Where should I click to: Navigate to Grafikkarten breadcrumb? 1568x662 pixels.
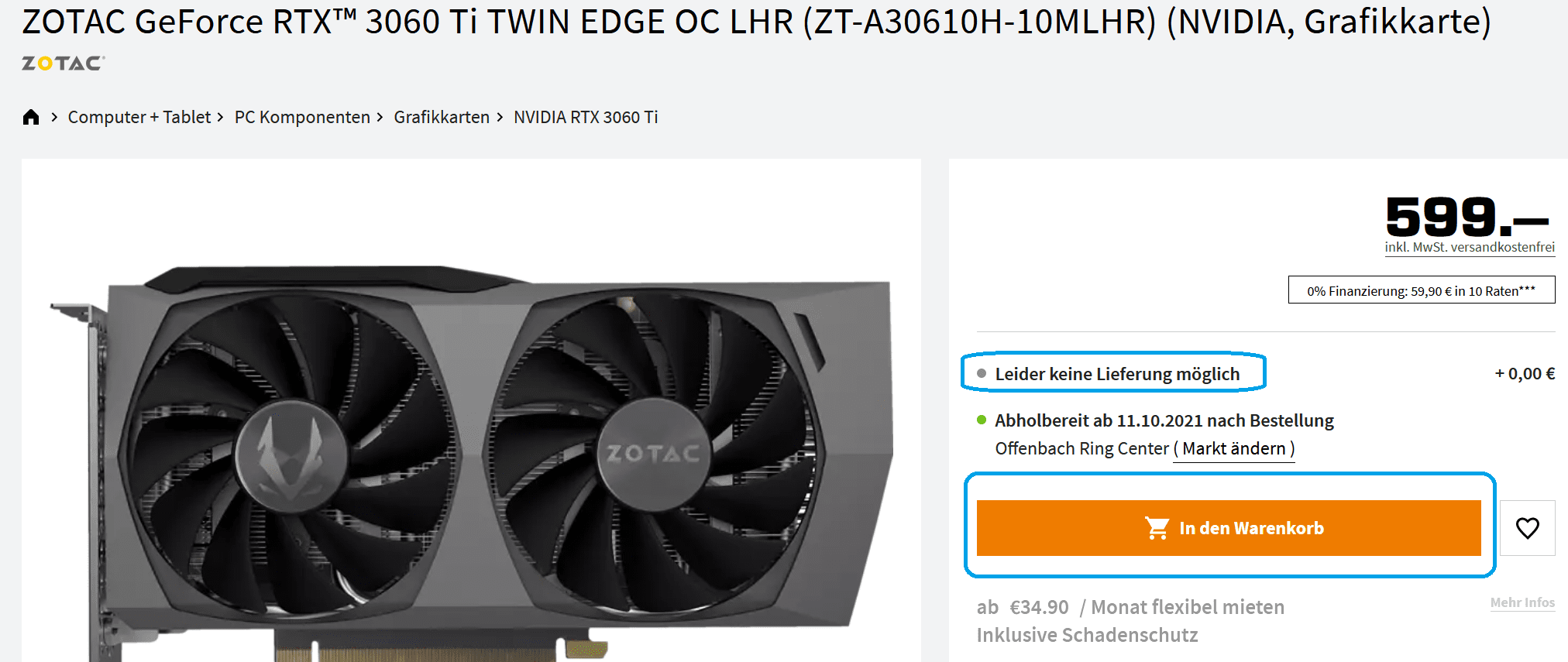(442, 117)
